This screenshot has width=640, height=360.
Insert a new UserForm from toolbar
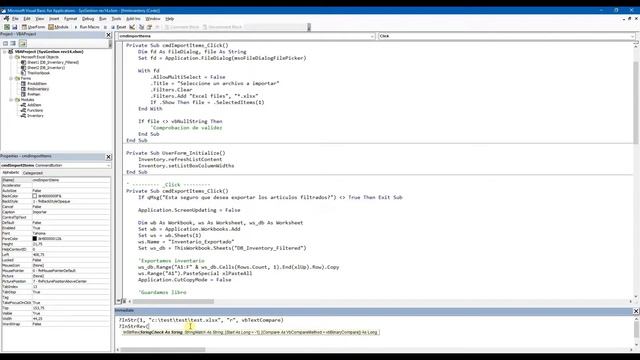[33, 27]
